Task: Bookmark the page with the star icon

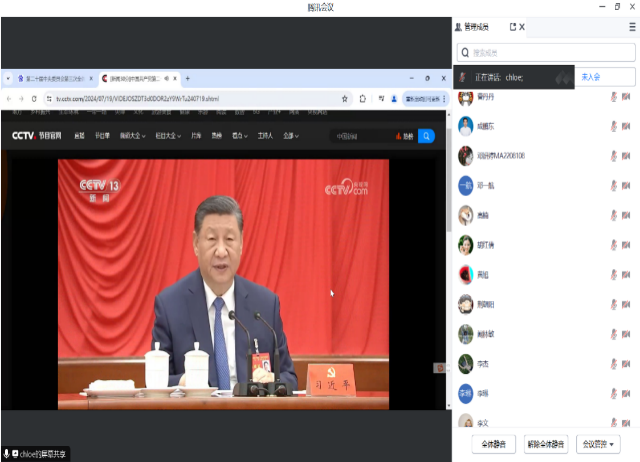Action: coord(345,99)
